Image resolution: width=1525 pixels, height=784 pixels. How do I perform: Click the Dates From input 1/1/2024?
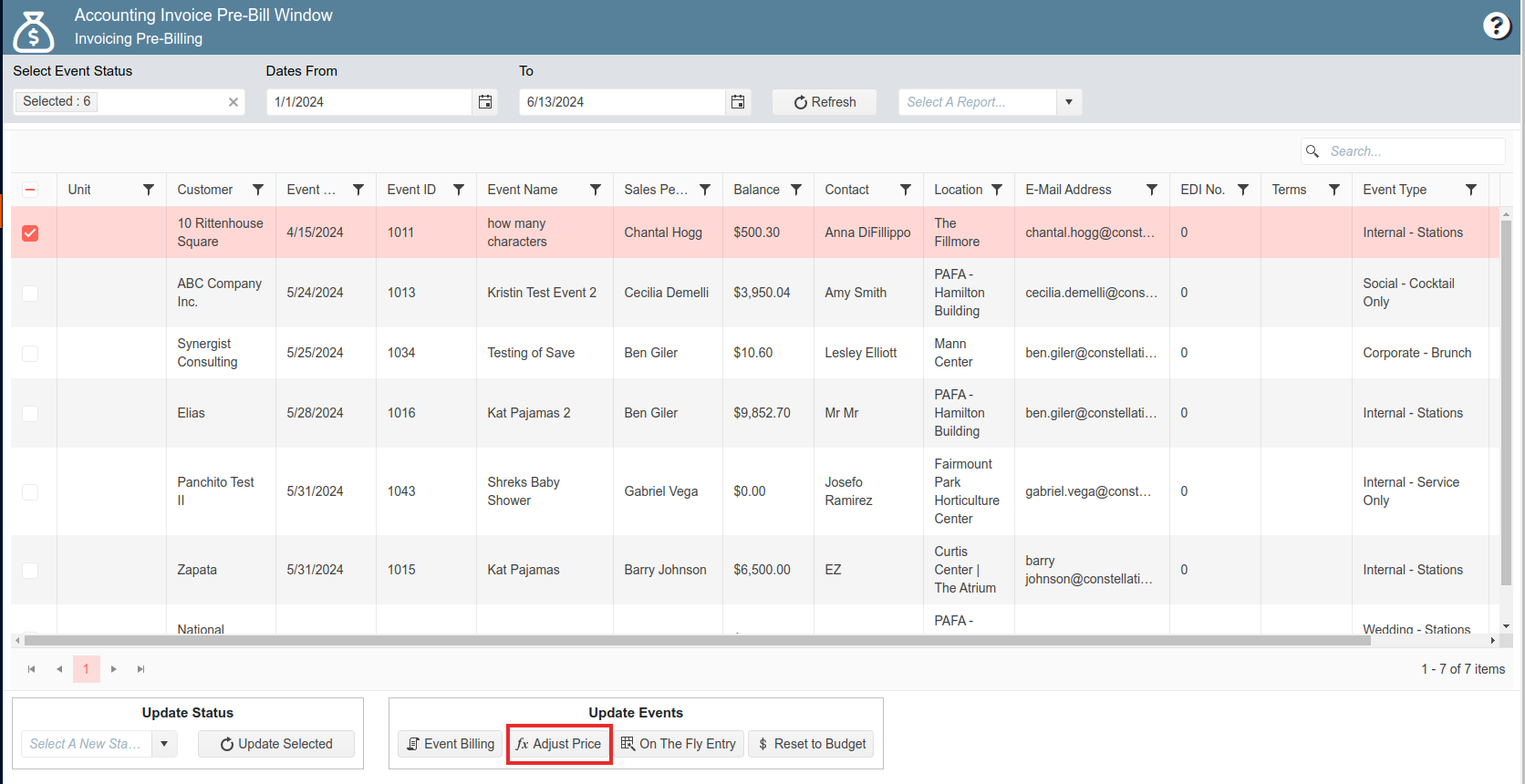tap(370, 102)
